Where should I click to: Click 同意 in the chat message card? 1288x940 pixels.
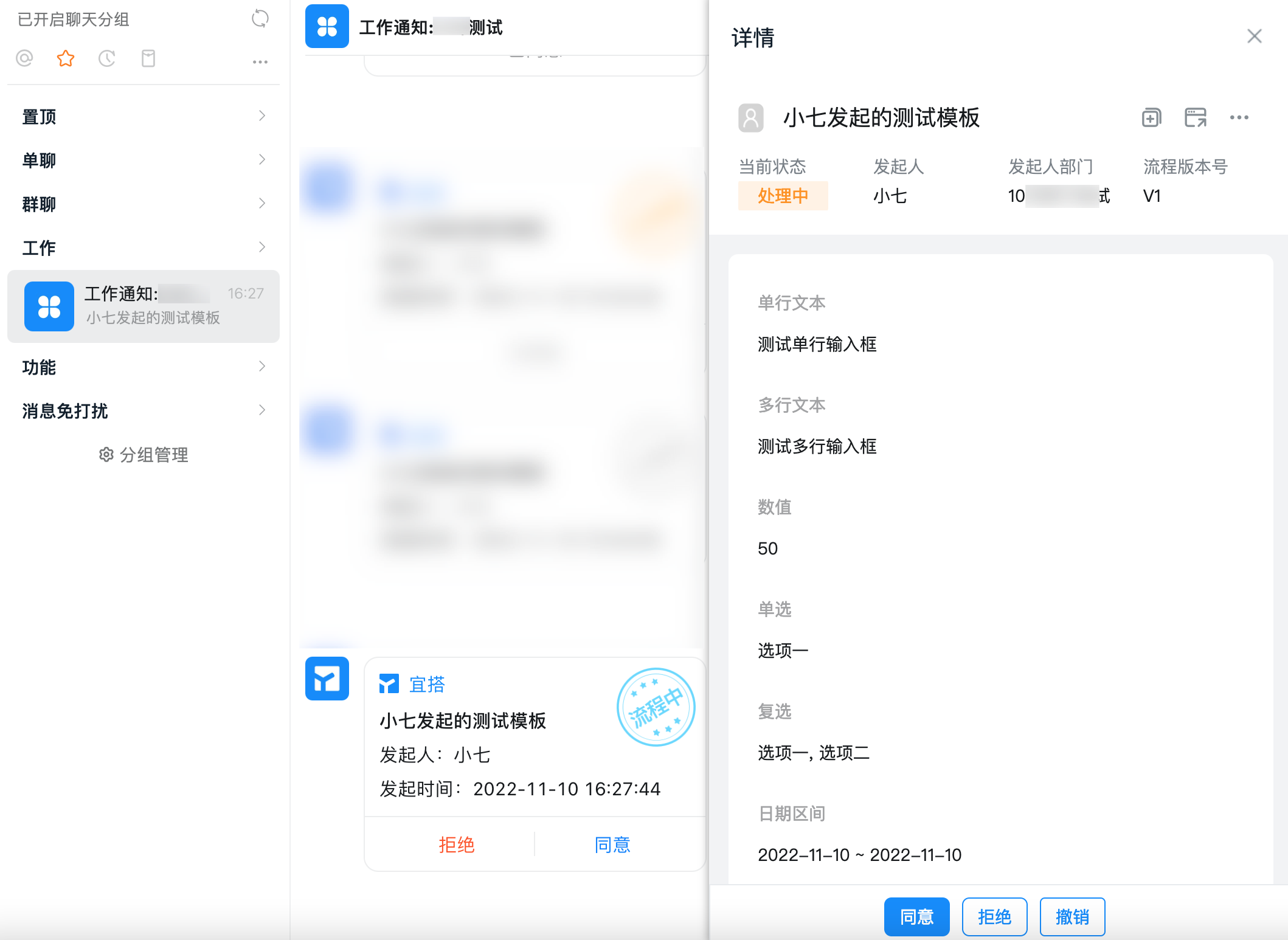pos(612,845)
